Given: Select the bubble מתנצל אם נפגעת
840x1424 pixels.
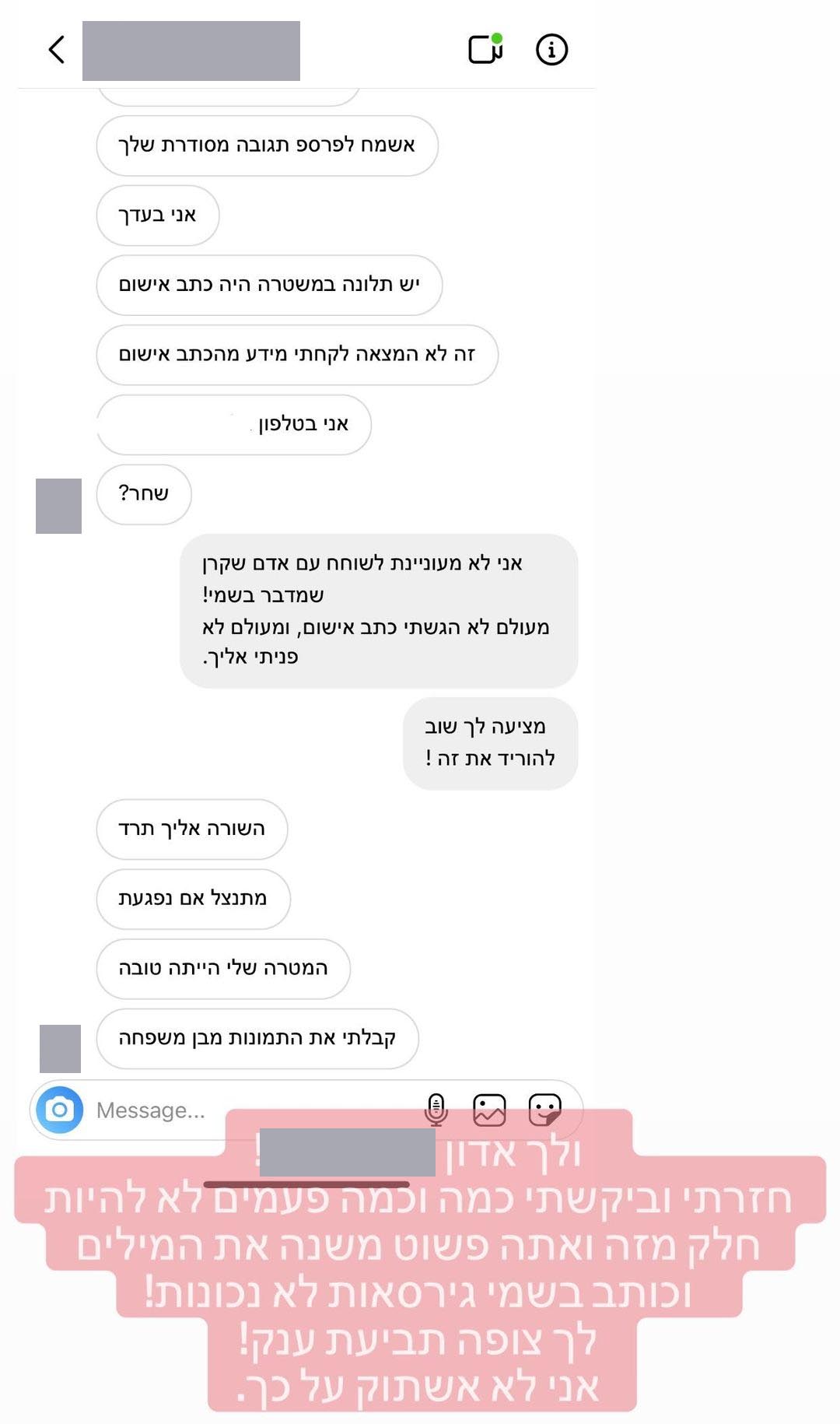Looking at the screenshot, I should click(x=193, y=899).
